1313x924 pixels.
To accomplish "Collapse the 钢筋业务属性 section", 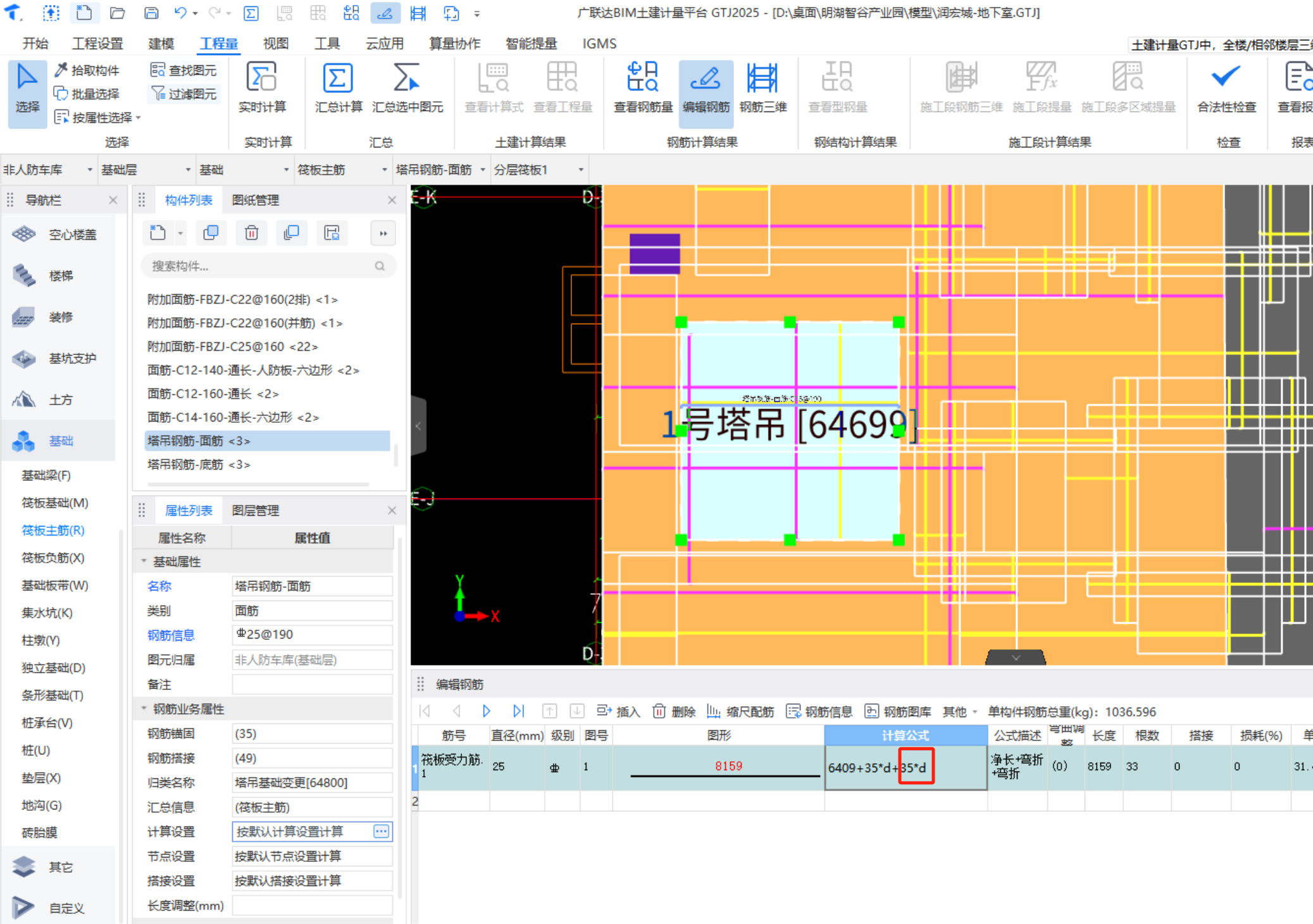I will (x=144, y=709).
